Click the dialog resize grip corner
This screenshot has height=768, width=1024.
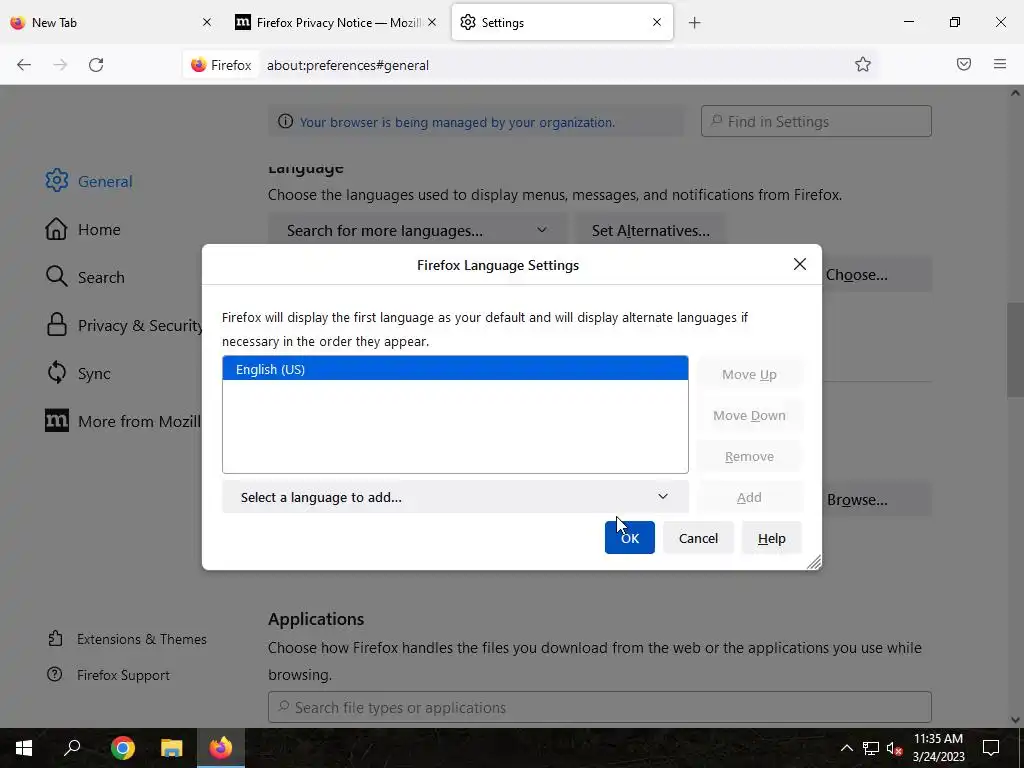813,562
